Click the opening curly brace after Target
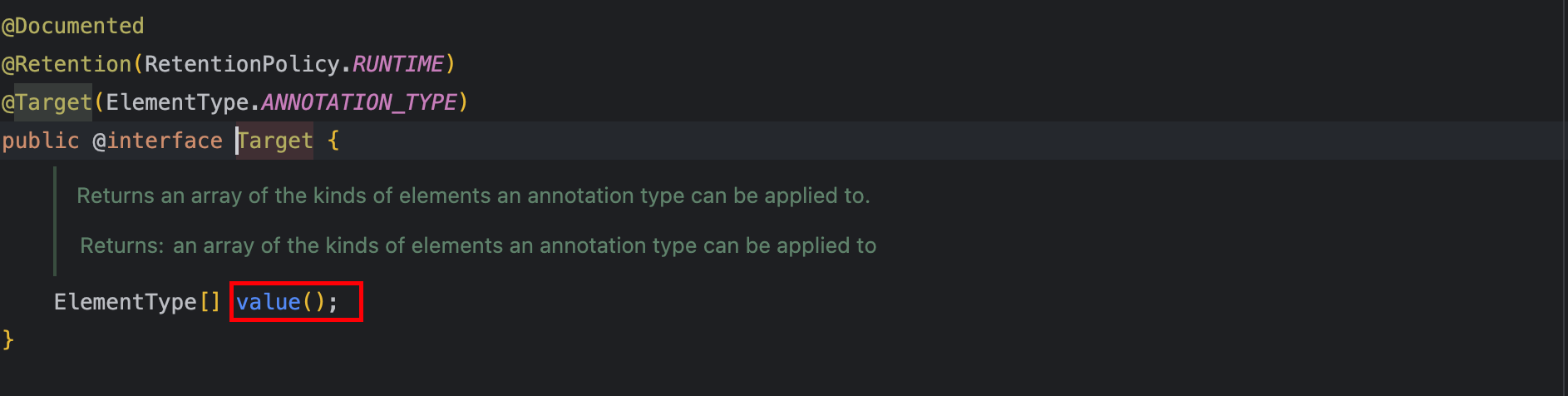 (333, 141)
